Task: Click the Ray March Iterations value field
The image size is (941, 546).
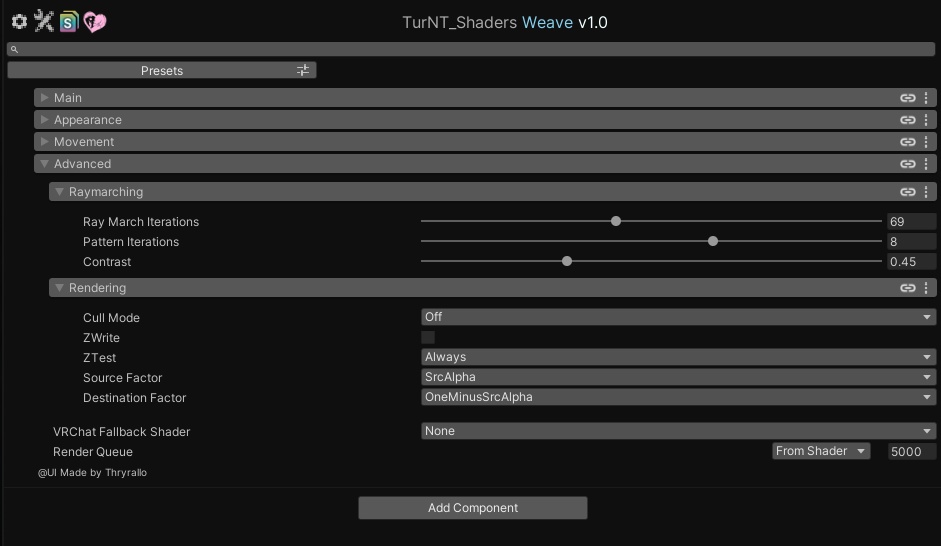Action: pyautogui.click(x=911, y=221)
